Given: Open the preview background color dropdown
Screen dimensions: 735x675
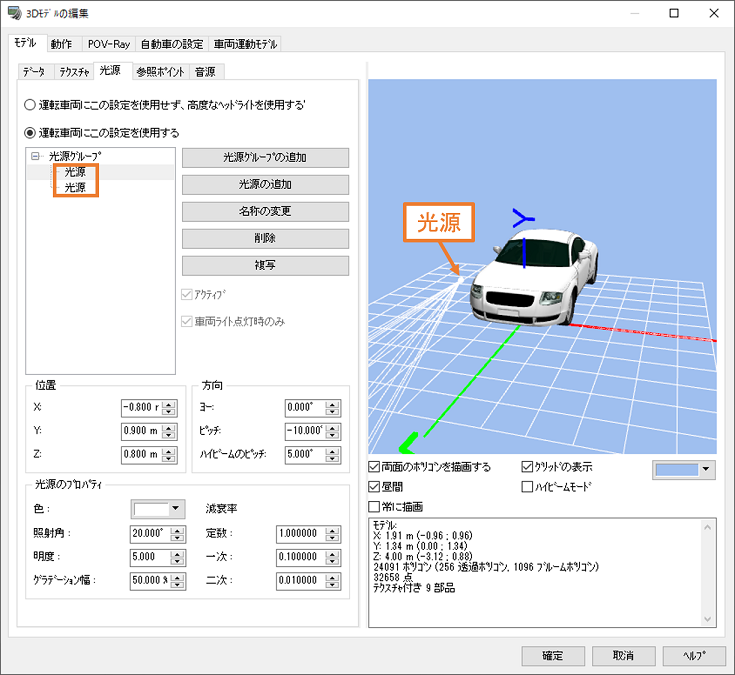Looking at the screenshot, I should (x=708, y=468).
